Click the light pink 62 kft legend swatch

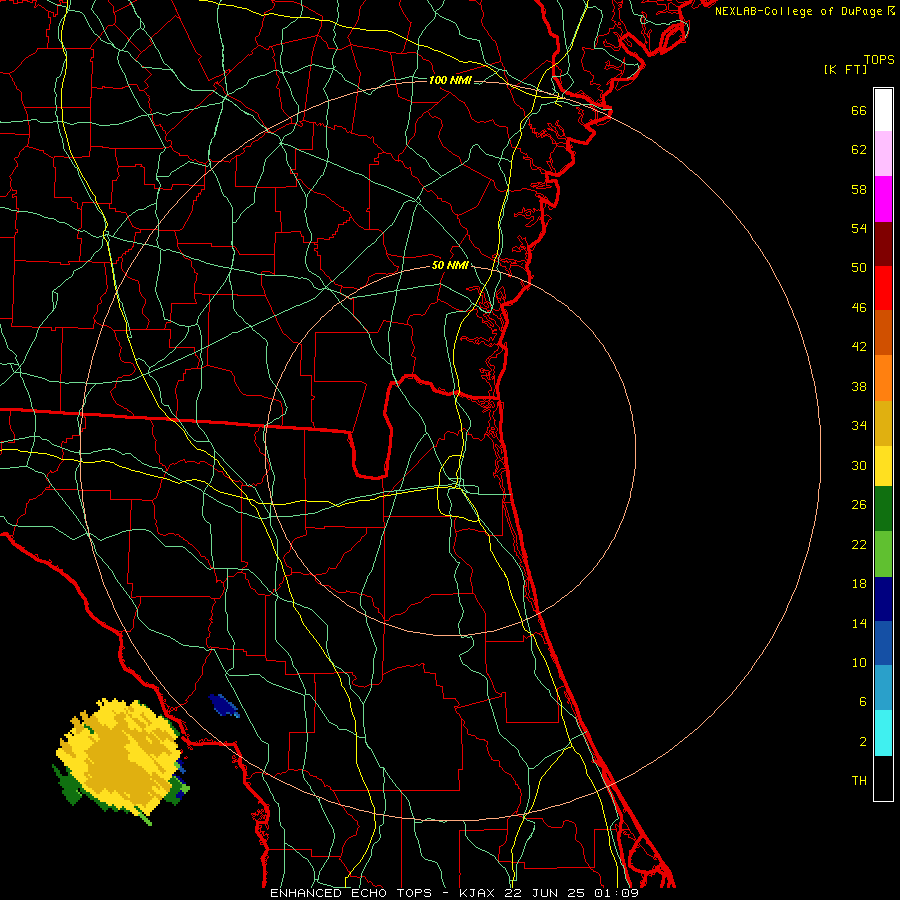[883, 154]
